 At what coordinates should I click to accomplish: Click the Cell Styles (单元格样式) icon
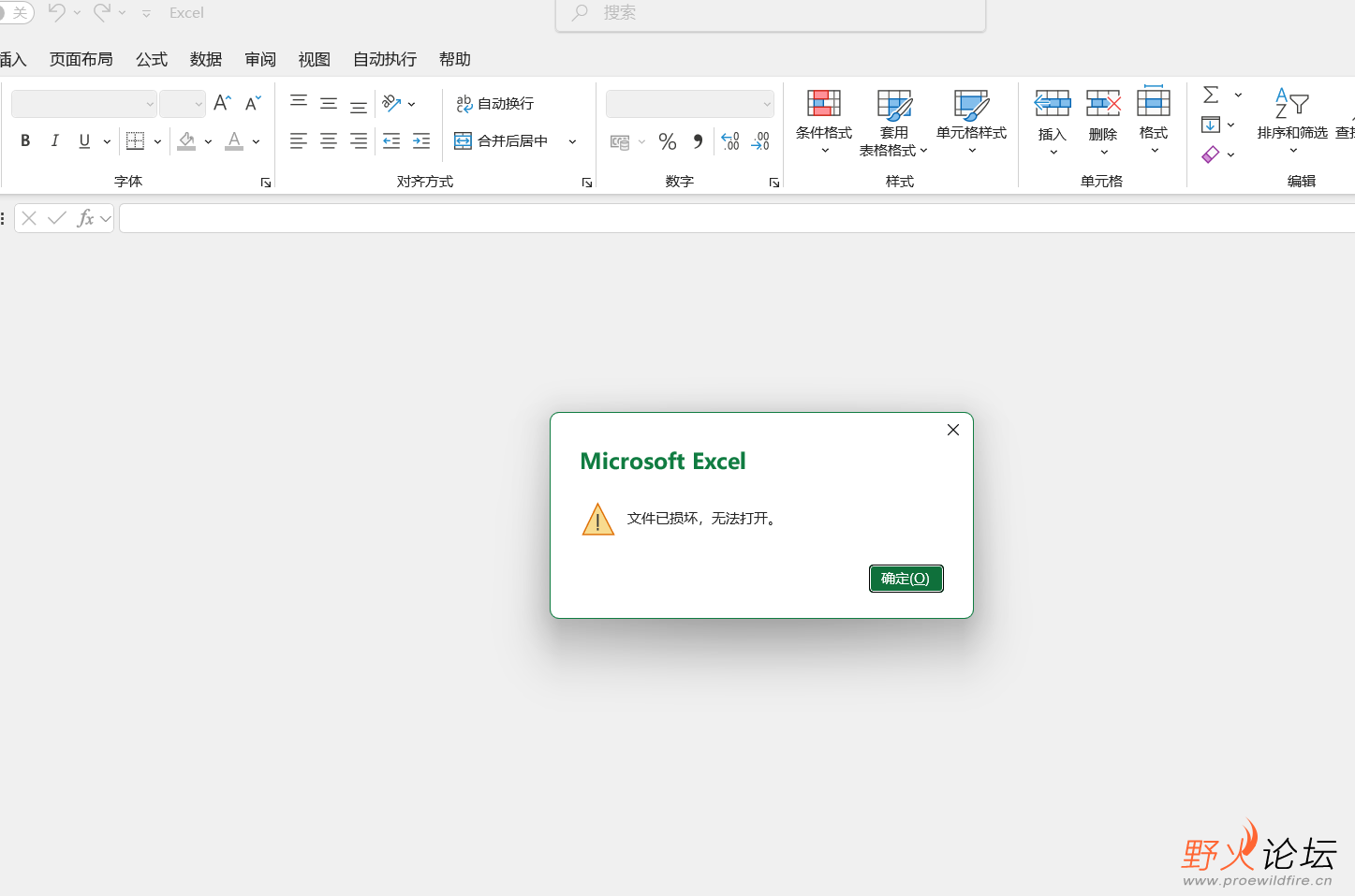tap(971, 105)
